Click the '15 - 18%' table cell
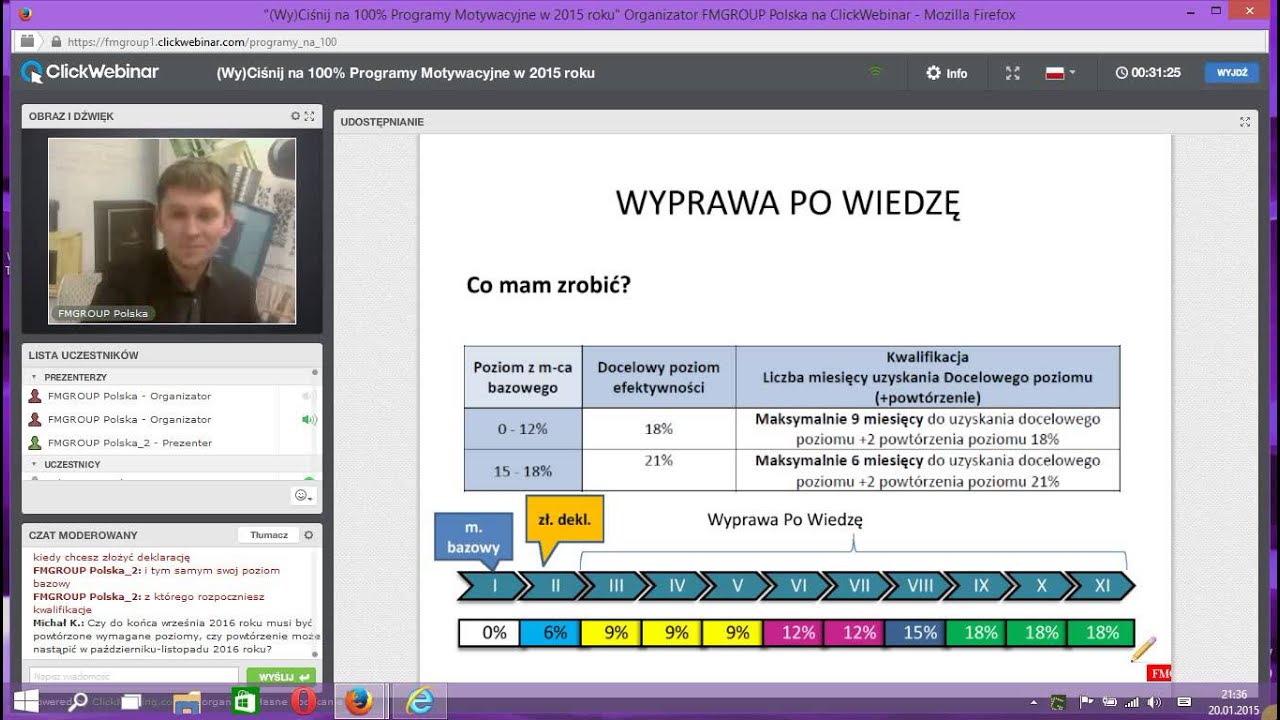 [523, 470]
